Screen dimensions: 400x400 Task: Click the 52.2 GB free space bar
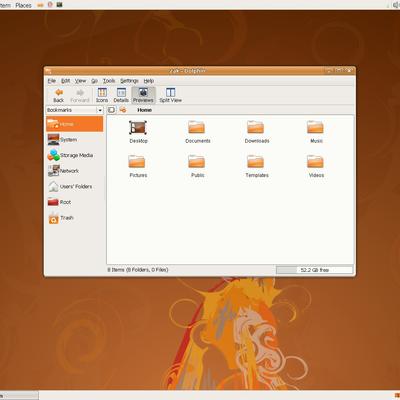click(x=314, y=270)
